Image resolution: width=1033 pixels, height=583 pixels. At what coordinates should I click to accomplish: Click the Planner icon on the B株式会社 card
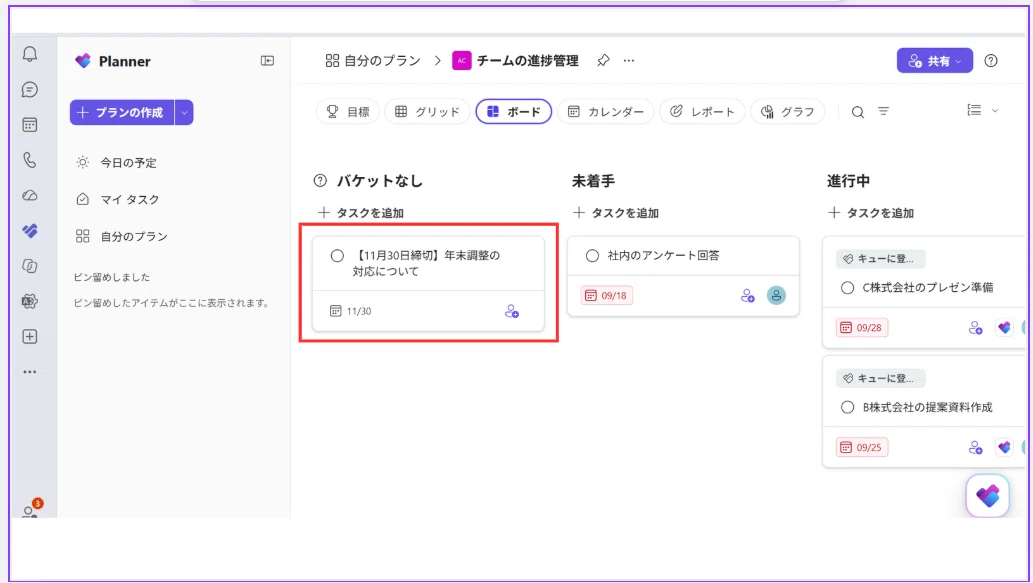1004,447
